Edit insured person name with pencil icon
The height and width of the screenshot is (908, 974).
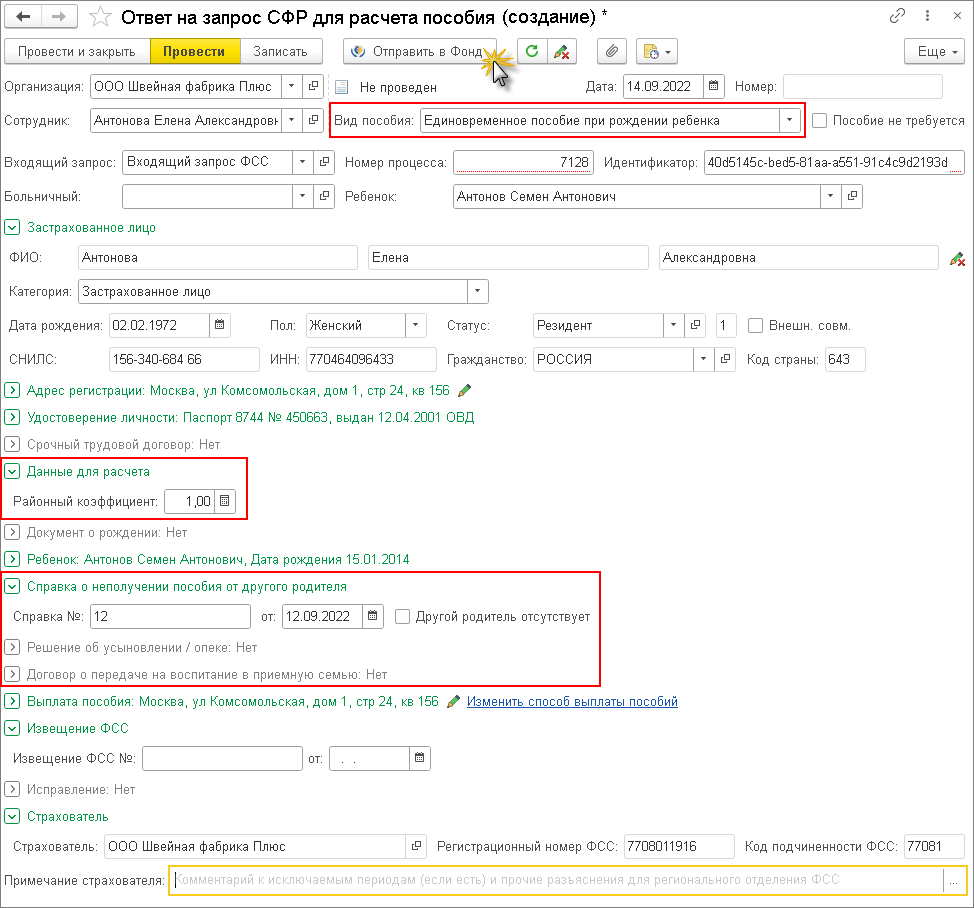[957, 259]
